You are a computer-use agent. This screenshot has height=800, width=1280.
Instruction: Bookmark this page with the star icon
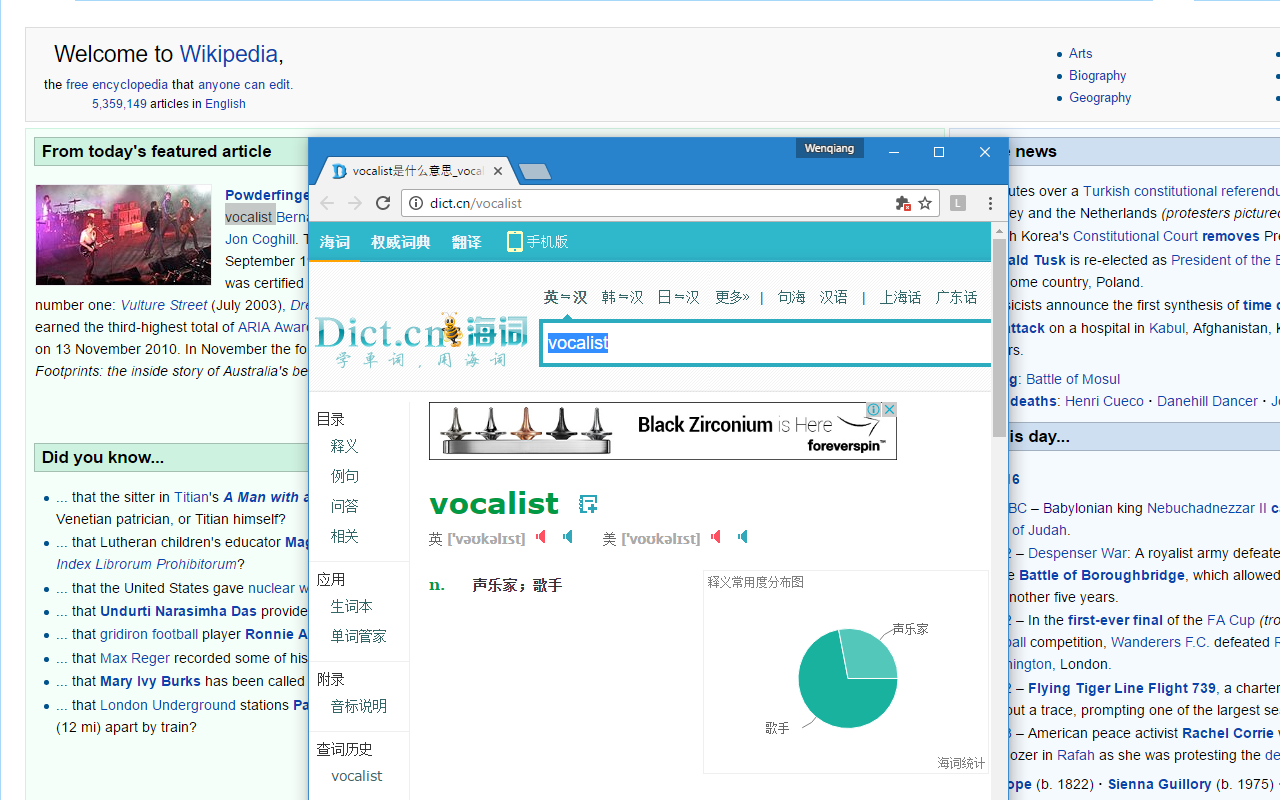point(925,203)
